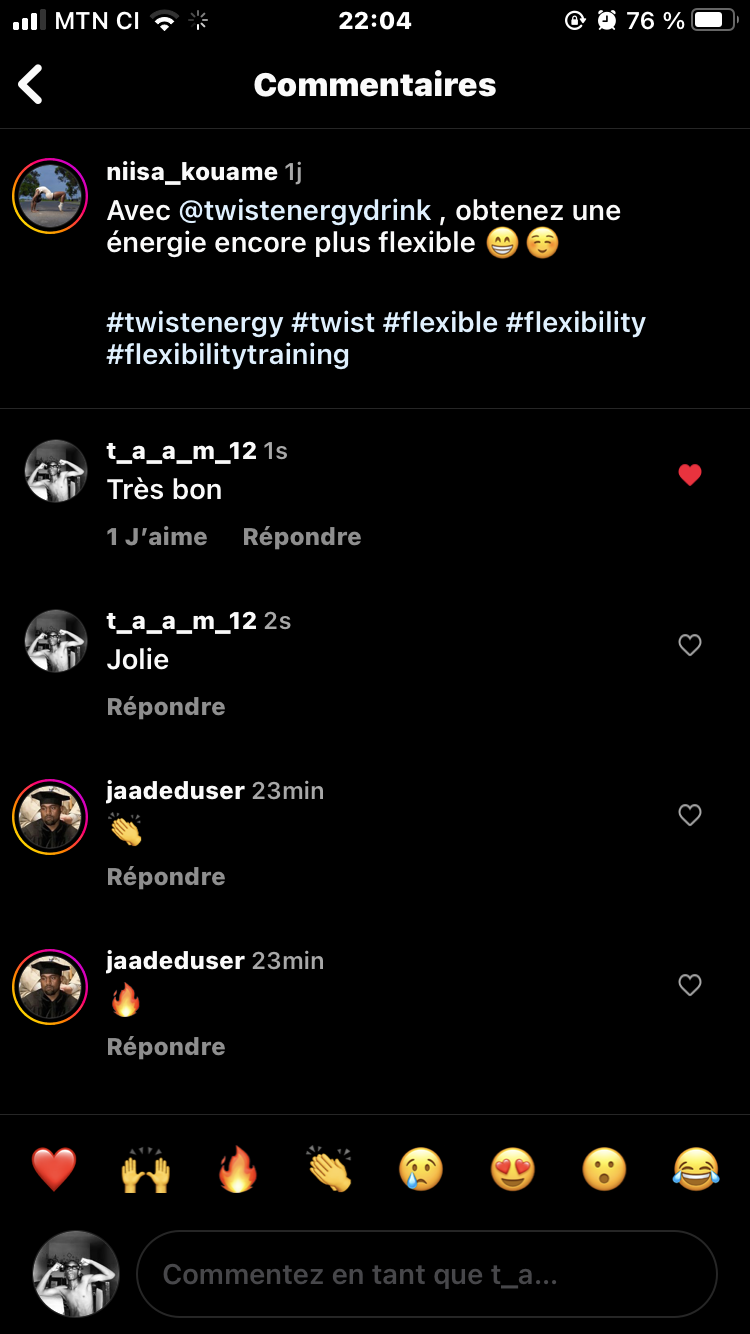Insert the clapping hands emoji reaction
This screenshot has height=1334, width=750.
point(329,1169)
